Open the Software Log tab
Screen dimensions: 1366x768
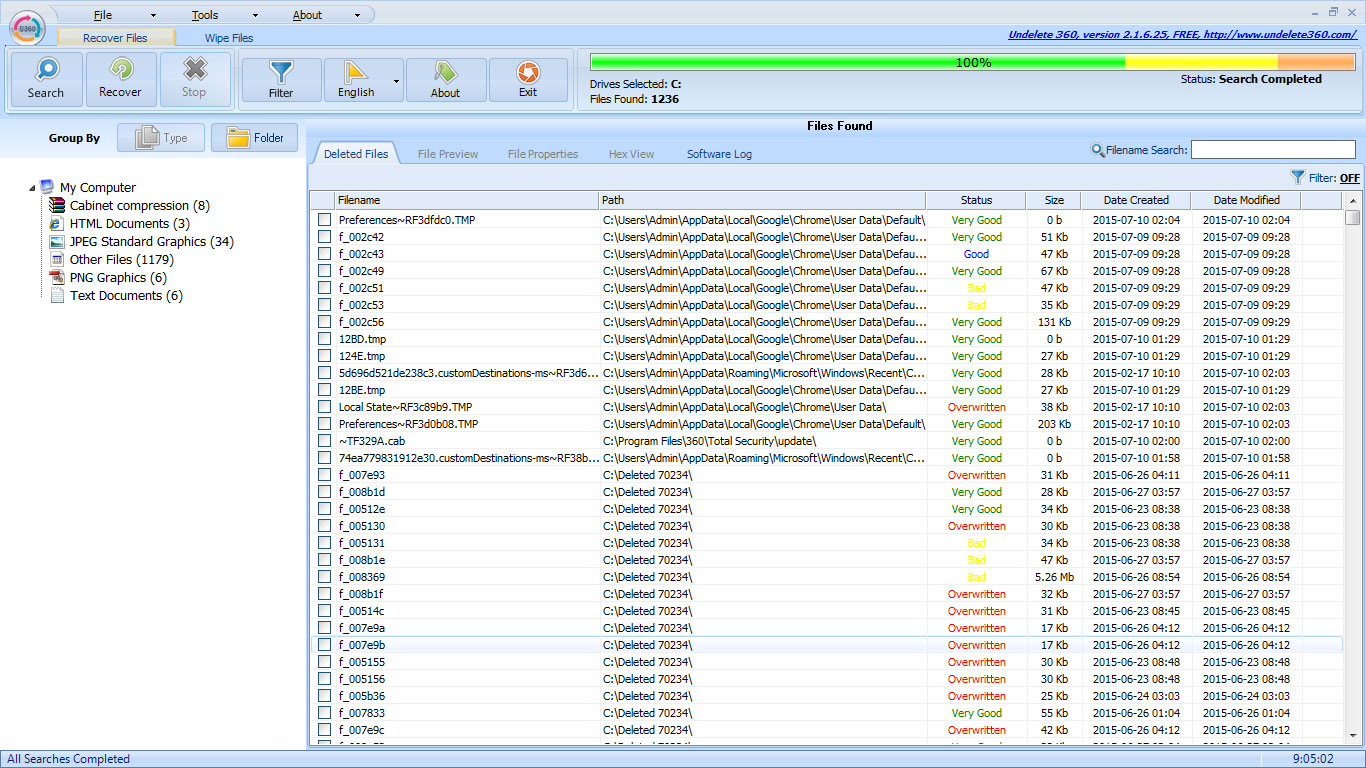[x=719, y=154]
